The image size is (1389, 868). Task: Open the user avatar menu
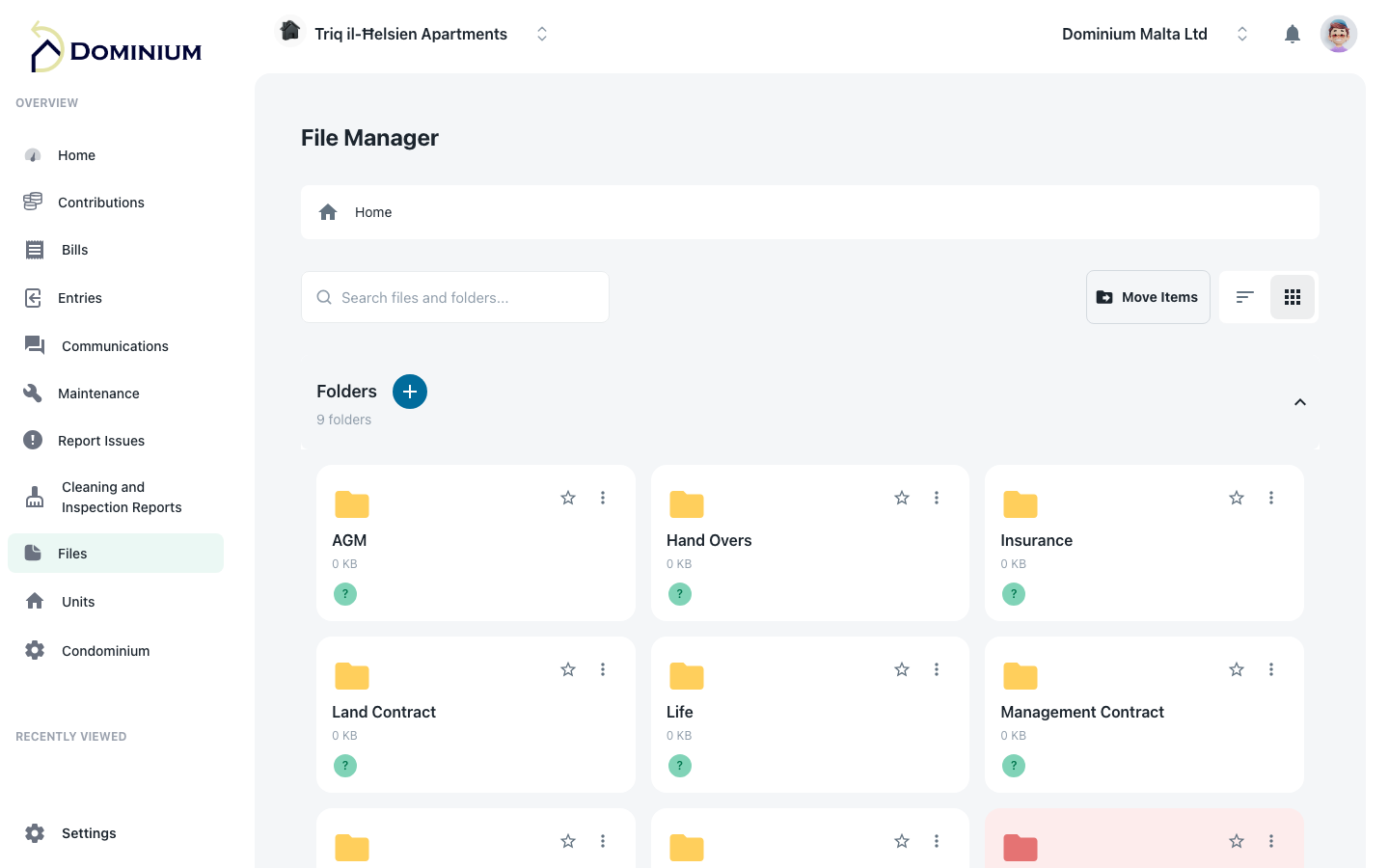[x=1339, y=34]
